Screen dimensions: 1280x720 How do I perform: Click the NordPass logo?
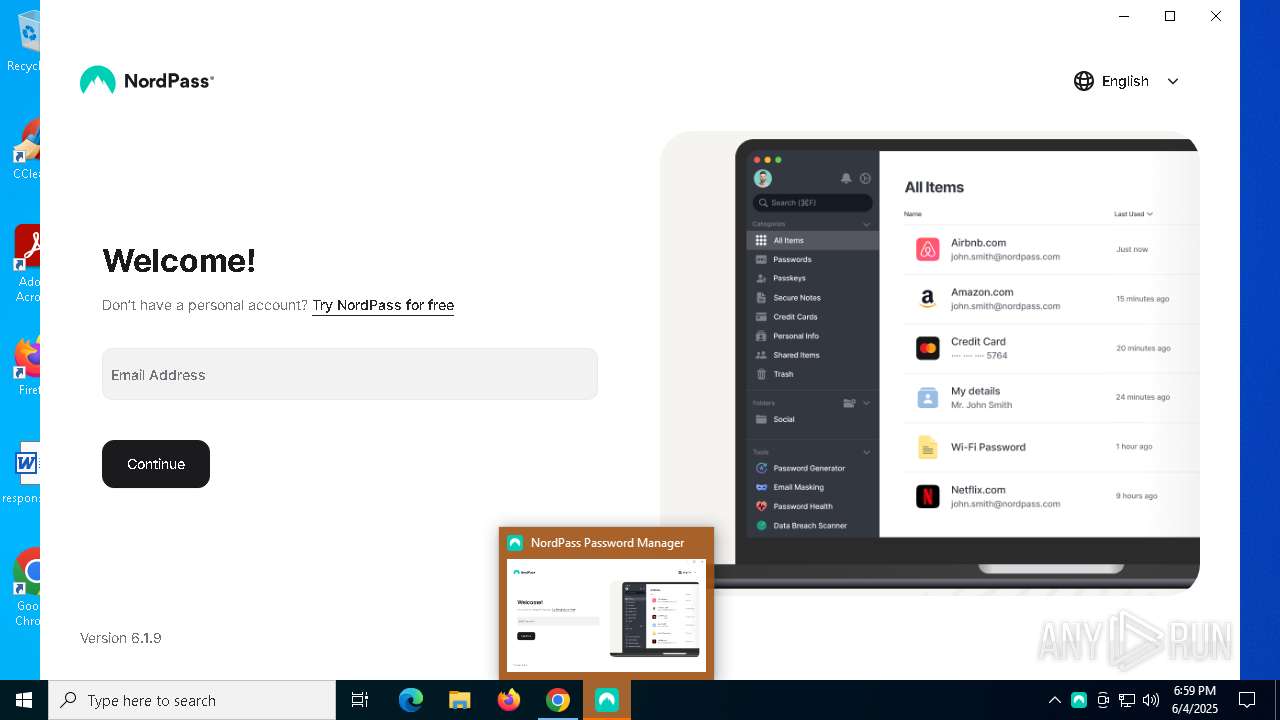click(147, 81)
